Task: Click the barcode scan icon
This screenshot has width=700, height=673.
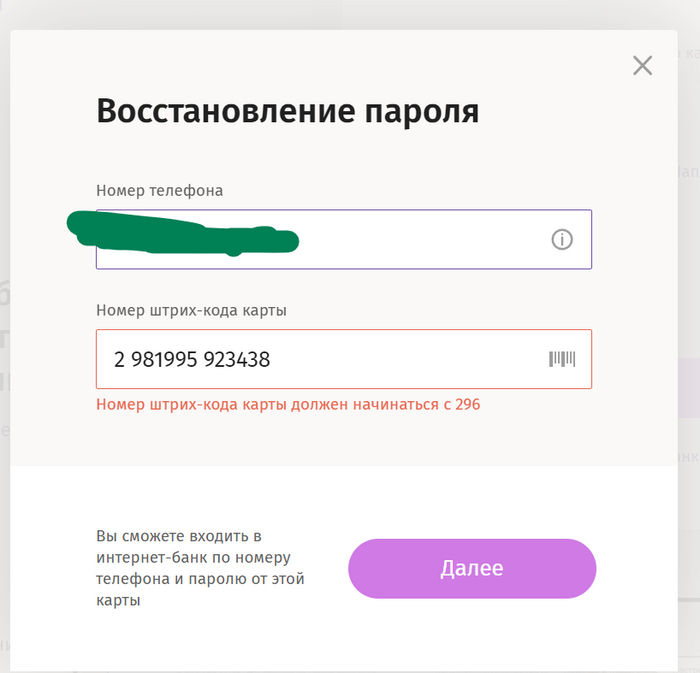Action: 562,359
